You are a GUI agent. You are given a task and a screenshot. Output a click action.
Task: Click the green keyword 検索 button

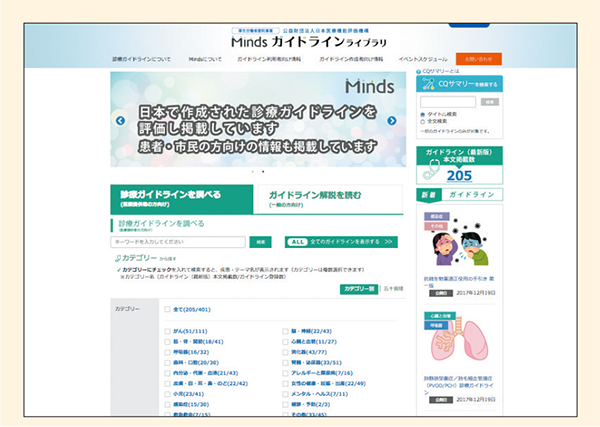pyautogui.click(x=261, y=242)
